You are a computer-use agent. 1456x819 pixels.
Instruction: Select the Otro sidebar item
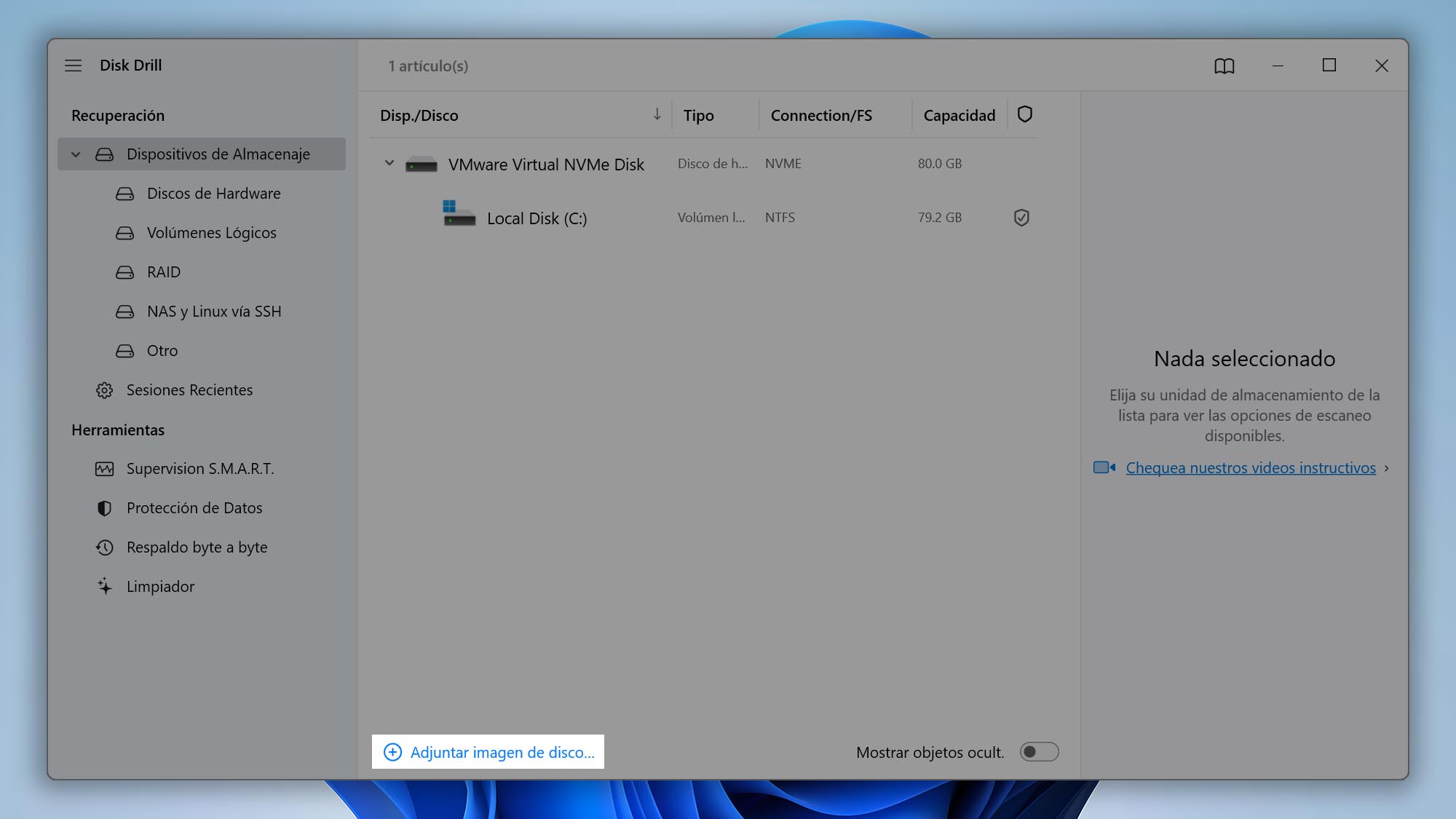162,351
